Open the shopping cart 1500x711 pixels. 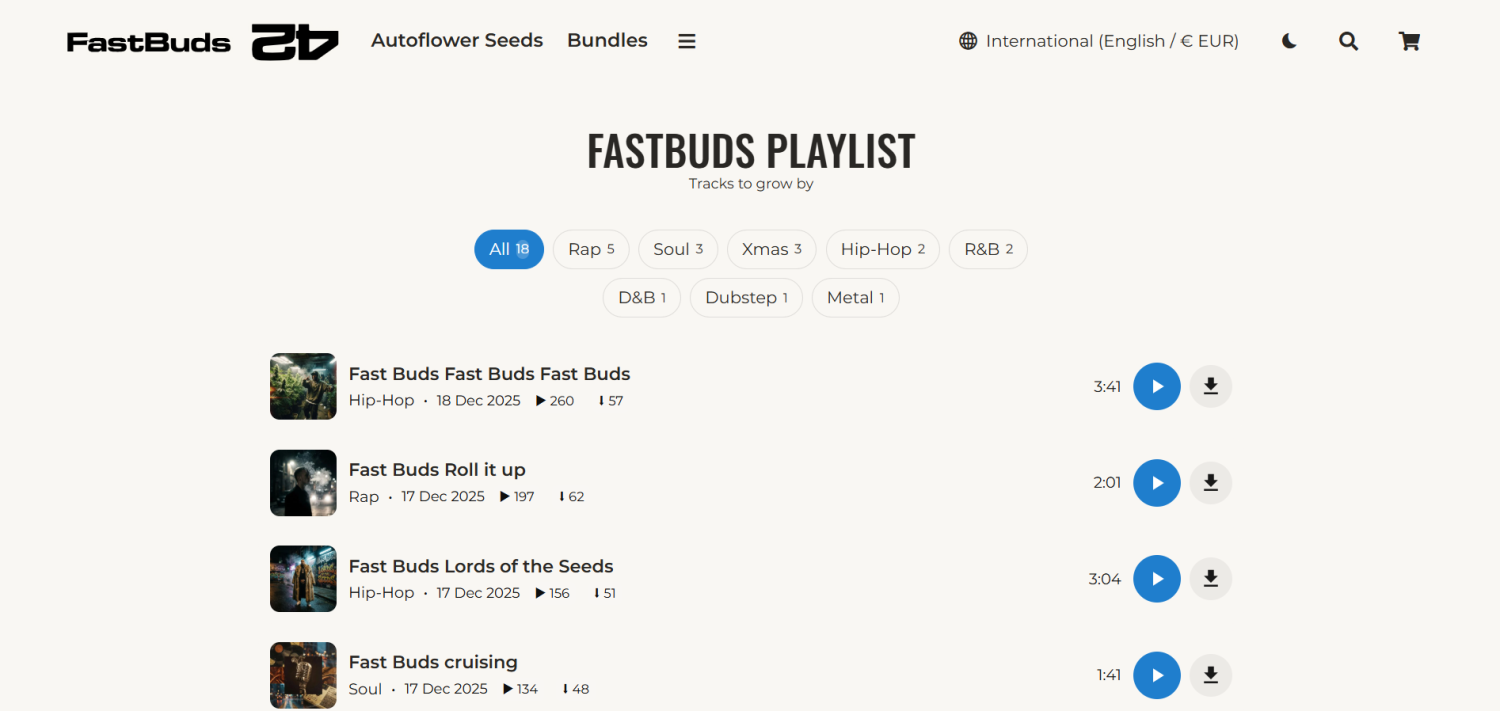pos(1409,41)
